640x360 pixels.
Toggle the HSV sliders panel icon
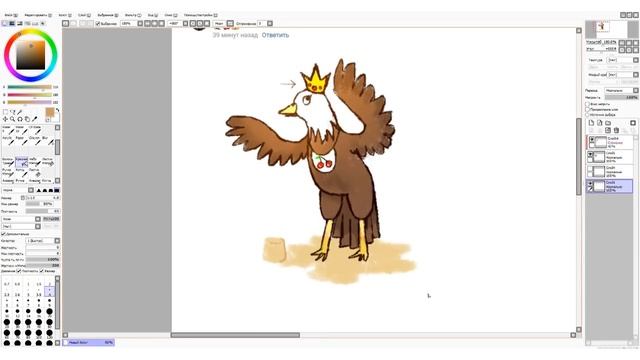tap(20, 24)
